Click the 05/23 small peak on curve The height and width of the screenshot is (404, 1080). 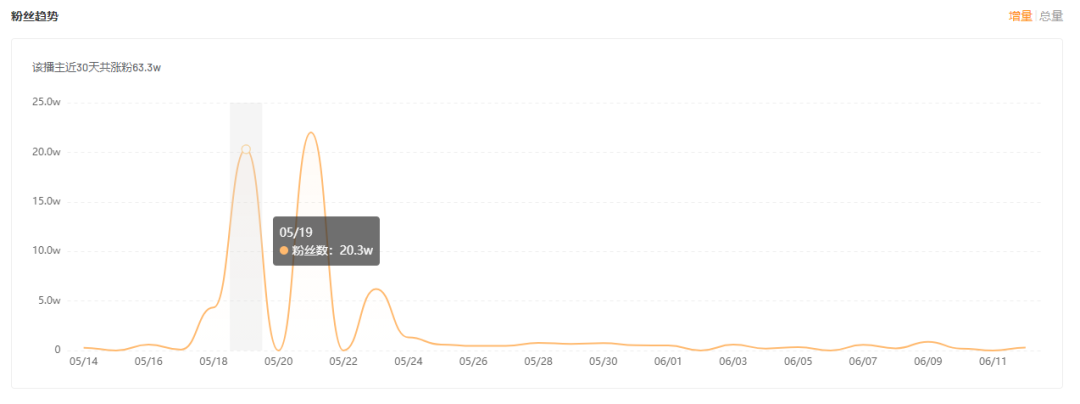click(x=375, y=290)
